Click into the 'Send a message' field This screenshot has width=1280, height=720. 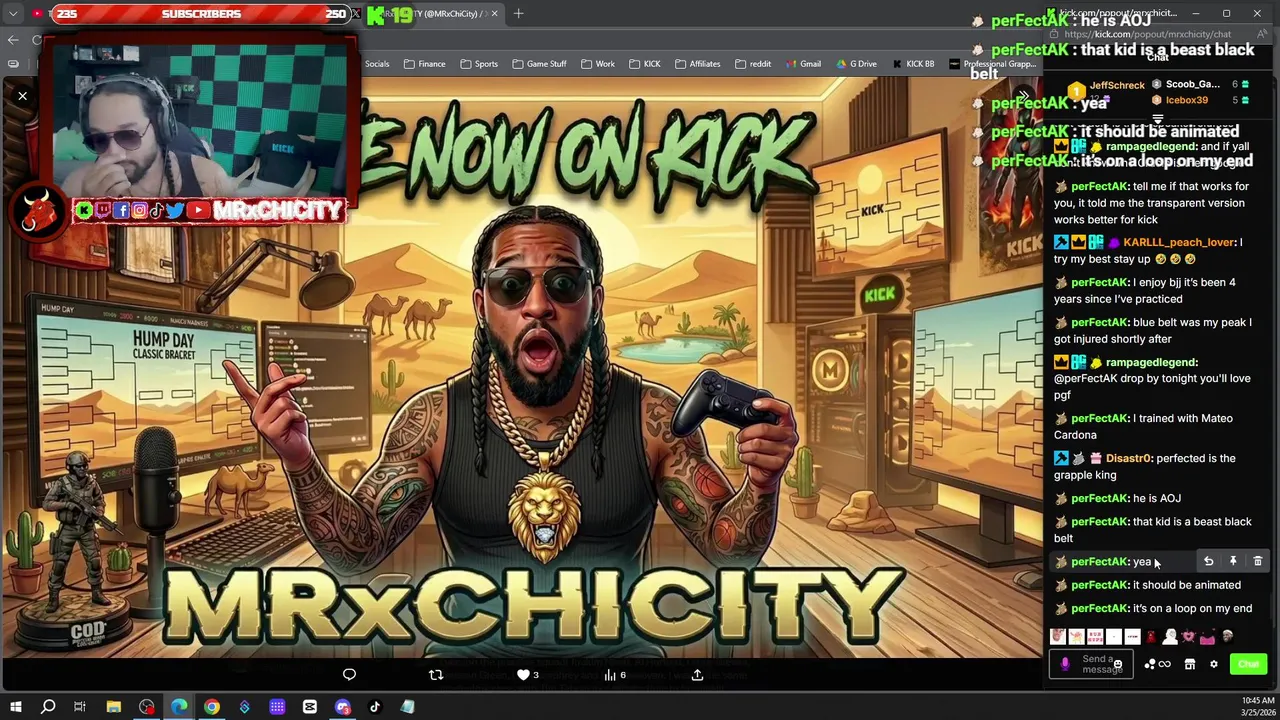tap(1091, 664)
